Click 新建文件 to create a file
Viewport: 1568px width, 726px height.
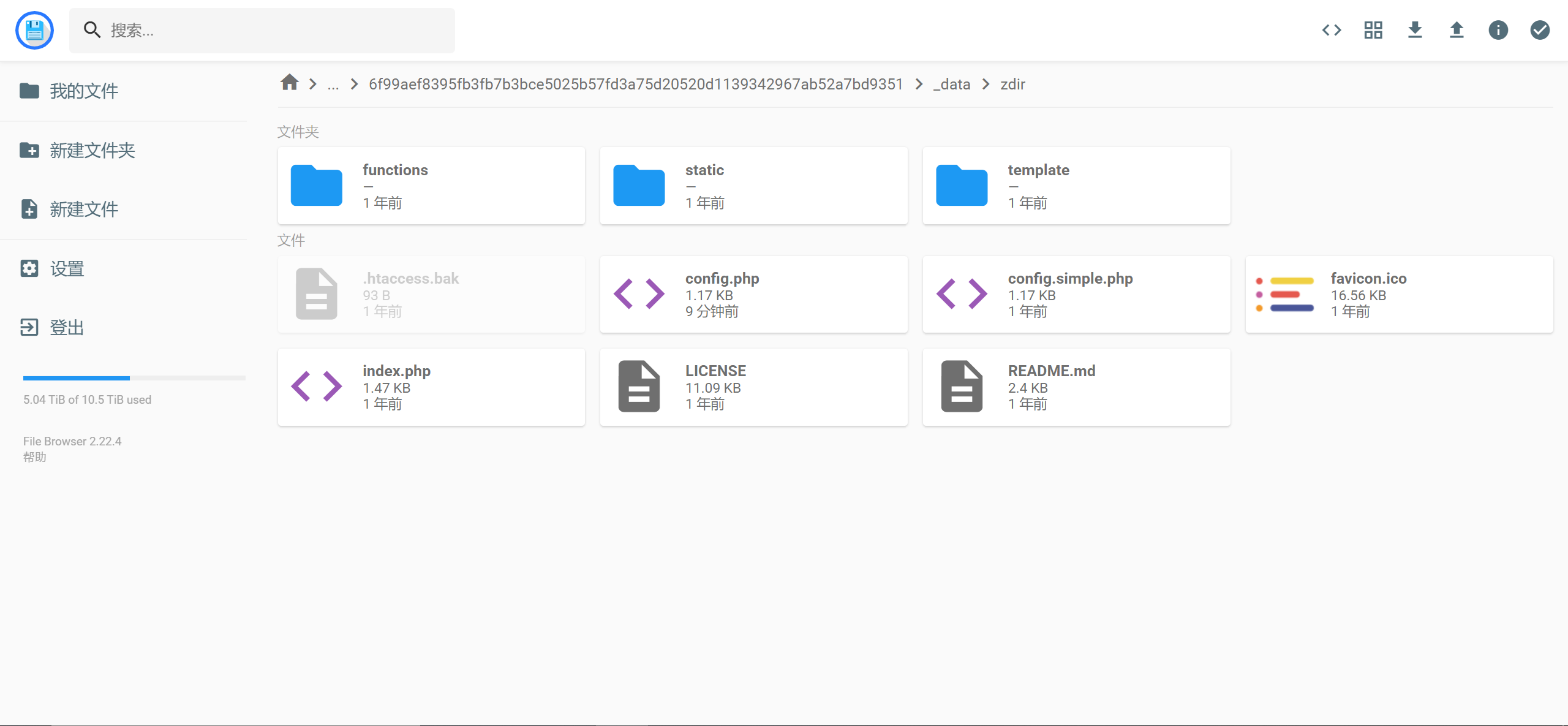coord(83,210)
